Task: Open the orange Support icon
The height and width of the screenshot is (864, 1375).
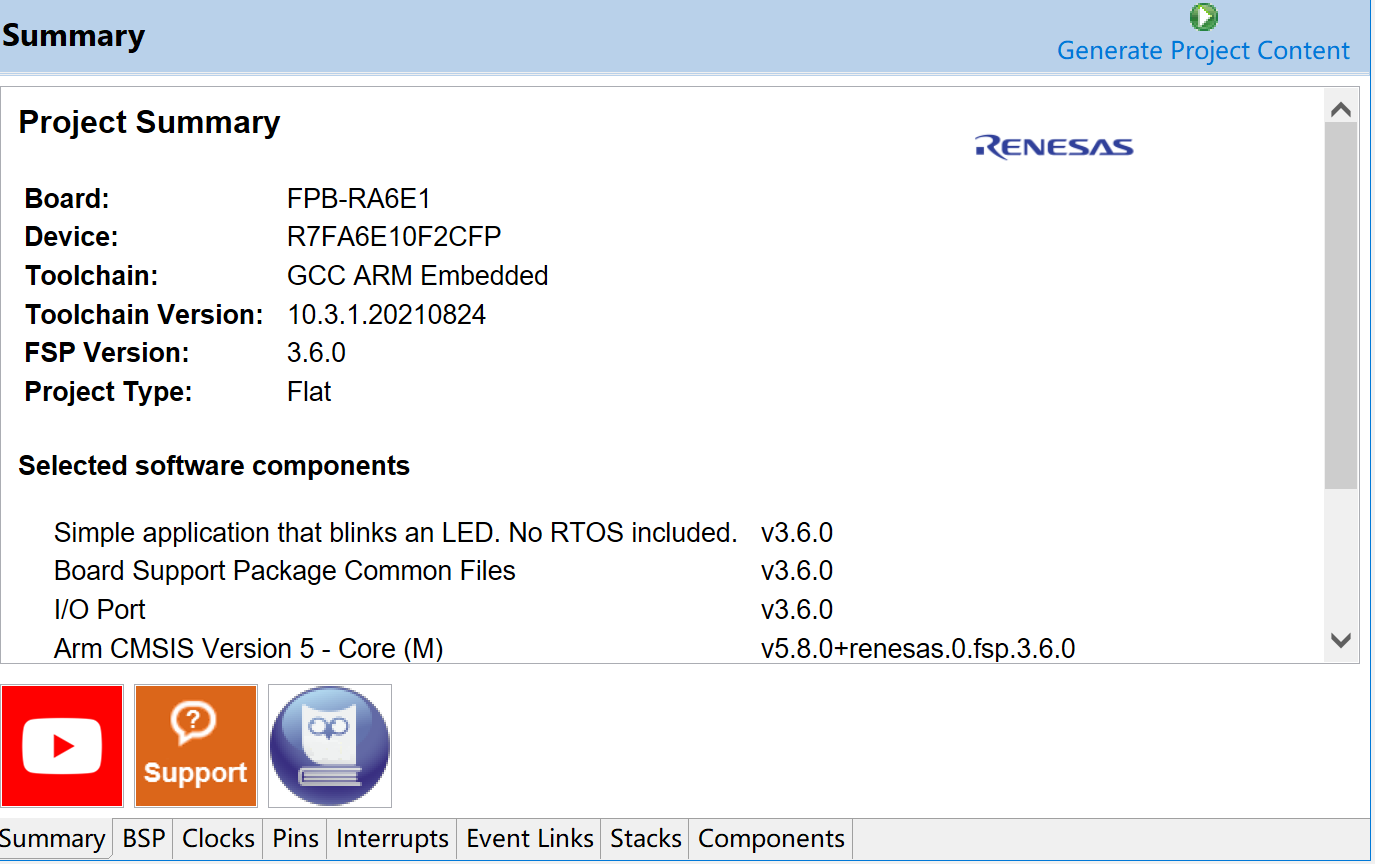Action: pos(196,746)
